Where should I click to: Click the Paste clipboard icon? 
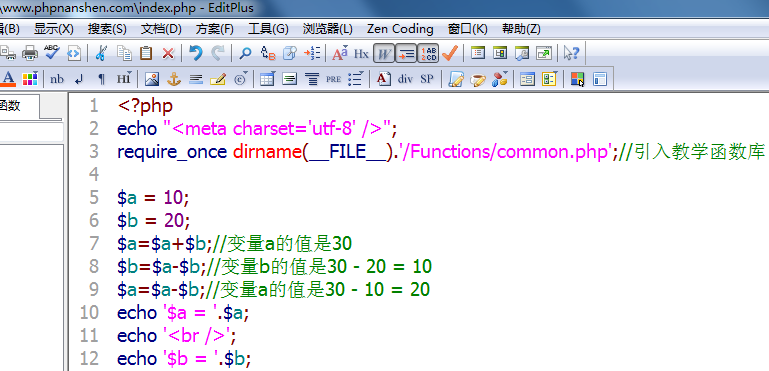tap(146, 53)
